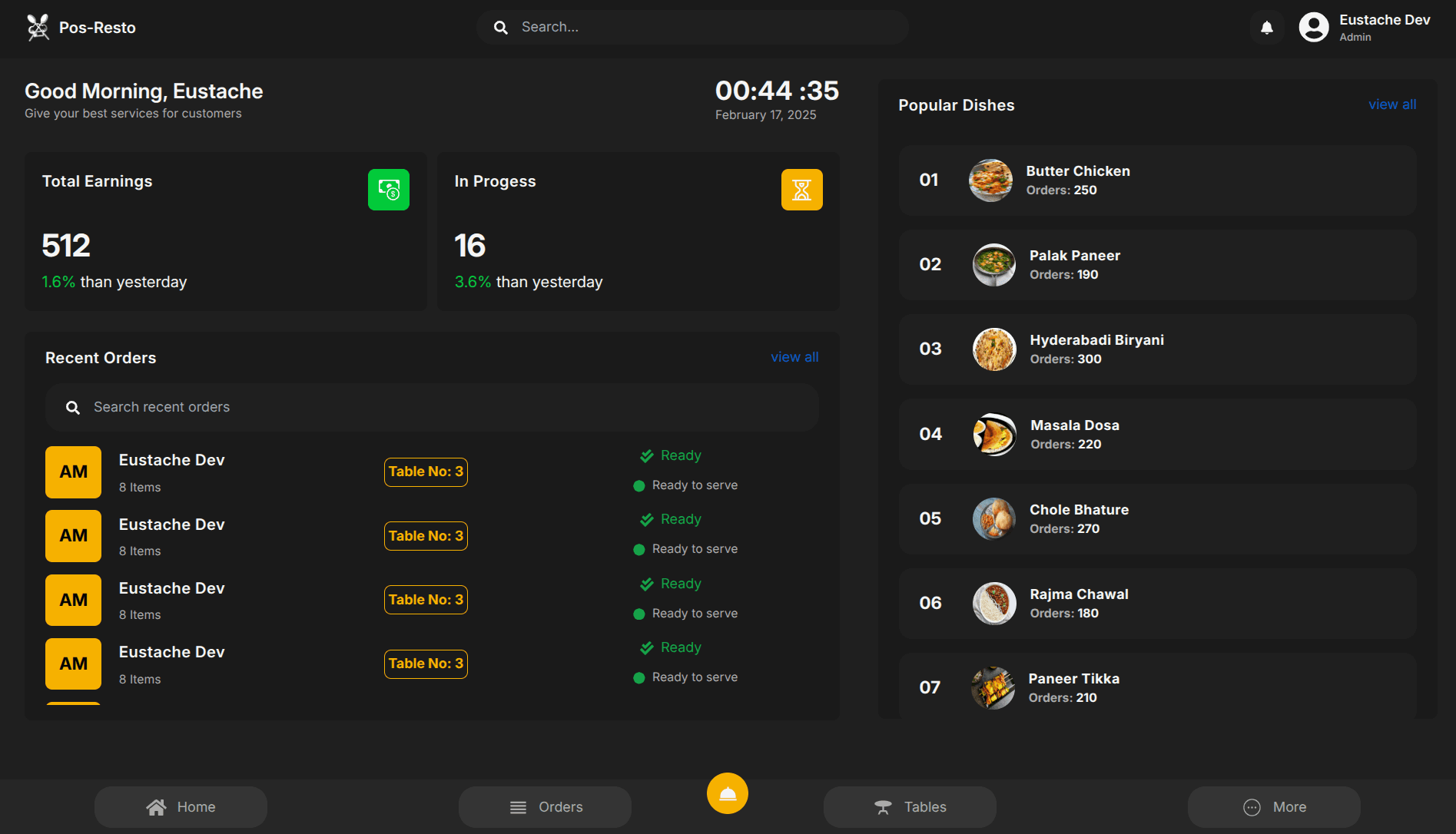
Task: Click the magnifier icon in top search
Action: click(501, 28)
